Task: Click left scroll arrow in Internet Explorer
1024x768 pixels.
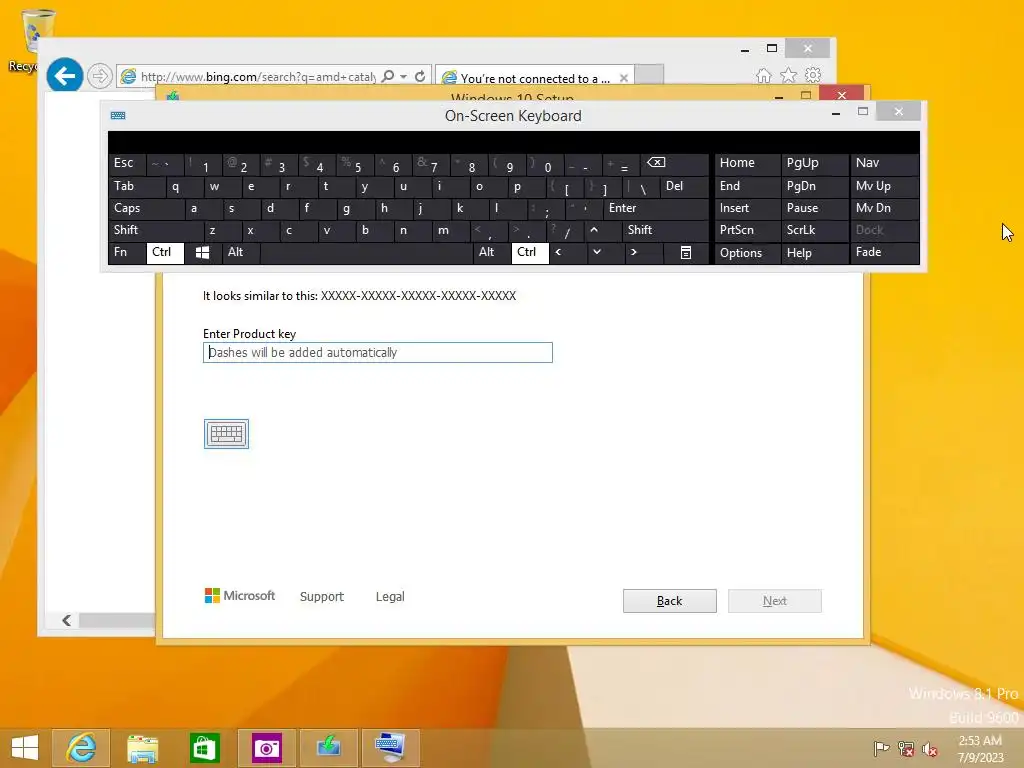Action: click(x=66, y=620)
